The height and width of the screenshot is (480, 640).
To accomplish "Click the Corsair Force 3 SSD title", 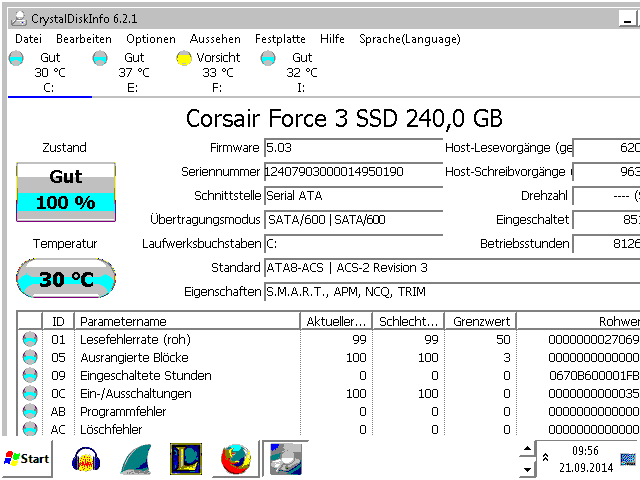I will 344,118.
